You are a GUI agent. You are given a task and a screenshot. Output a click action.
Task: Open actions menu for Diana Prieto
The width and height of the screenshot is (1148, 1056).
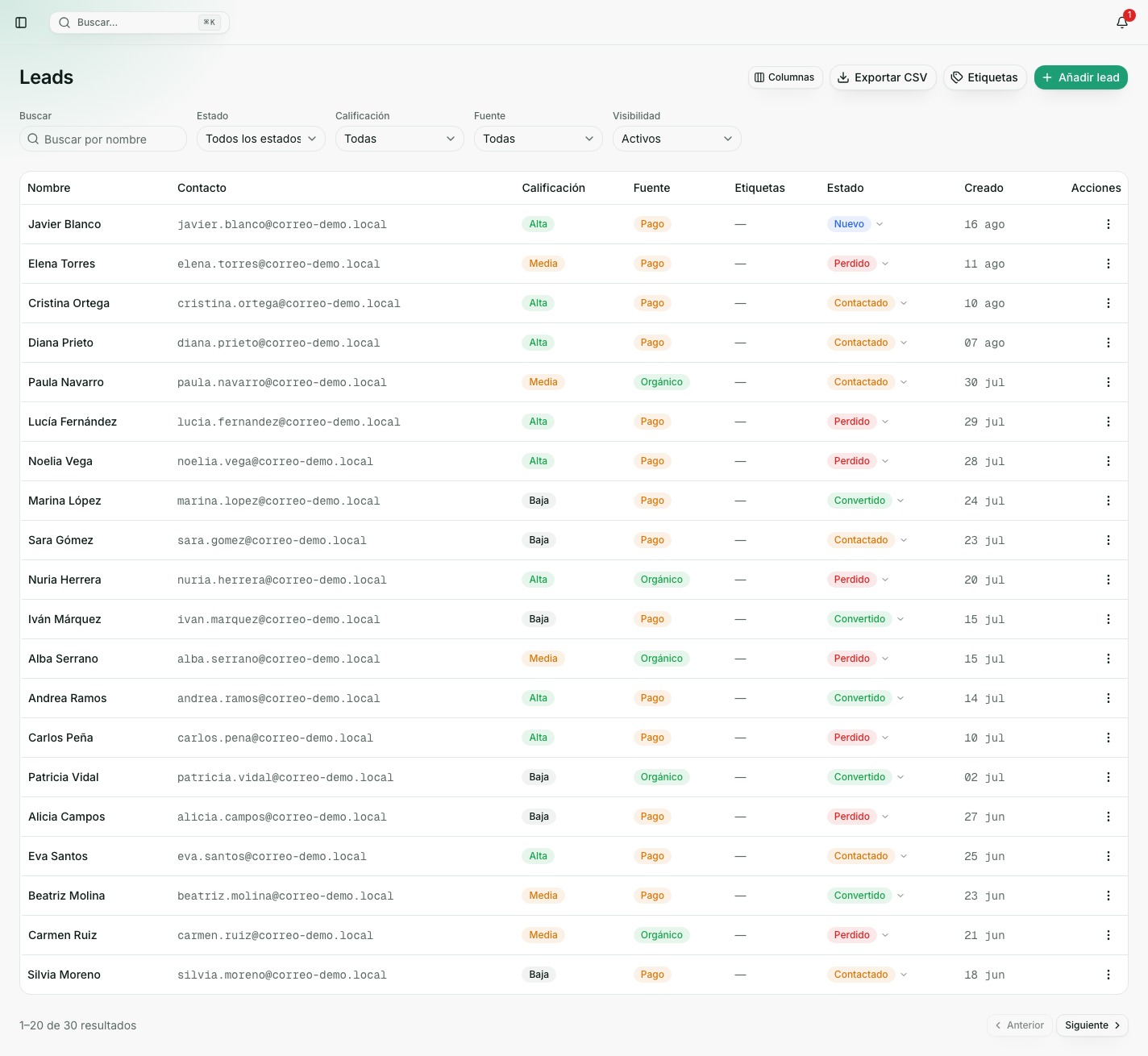coord(1108,343)
